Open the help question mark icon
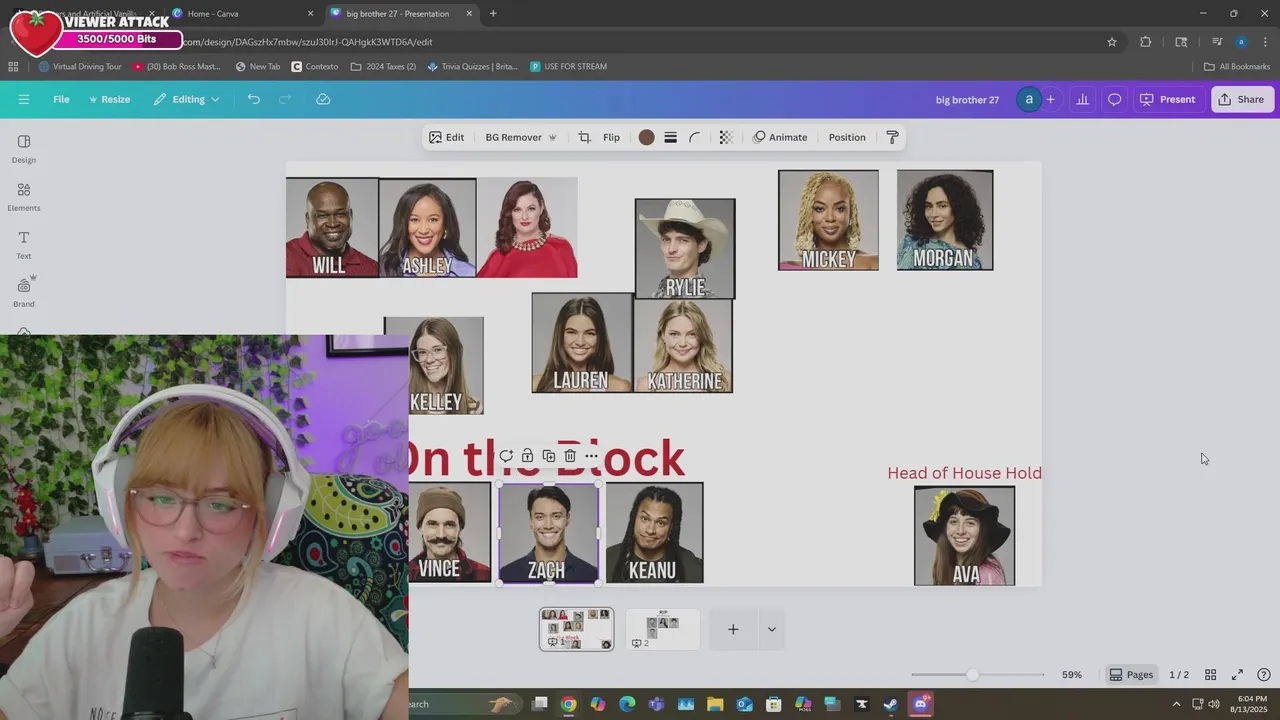The image size is (1280, 720). point(1264,675)
